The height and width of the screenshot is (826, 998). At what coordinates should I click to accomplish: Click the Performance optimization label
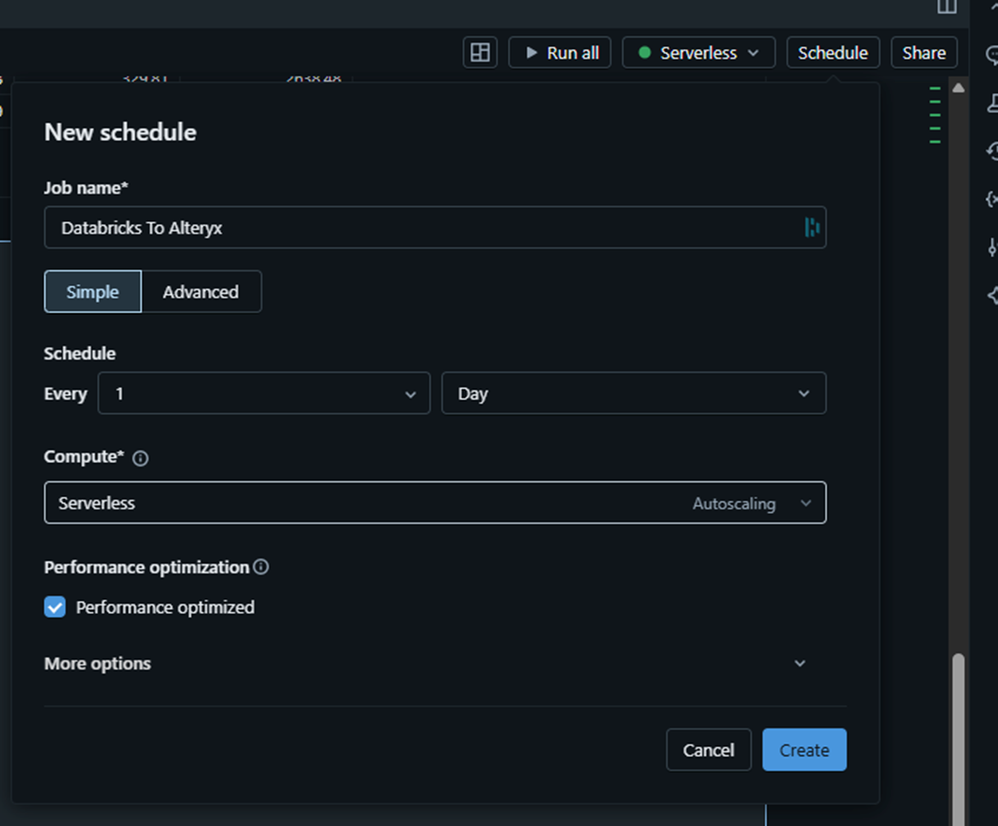pos(146,567)
